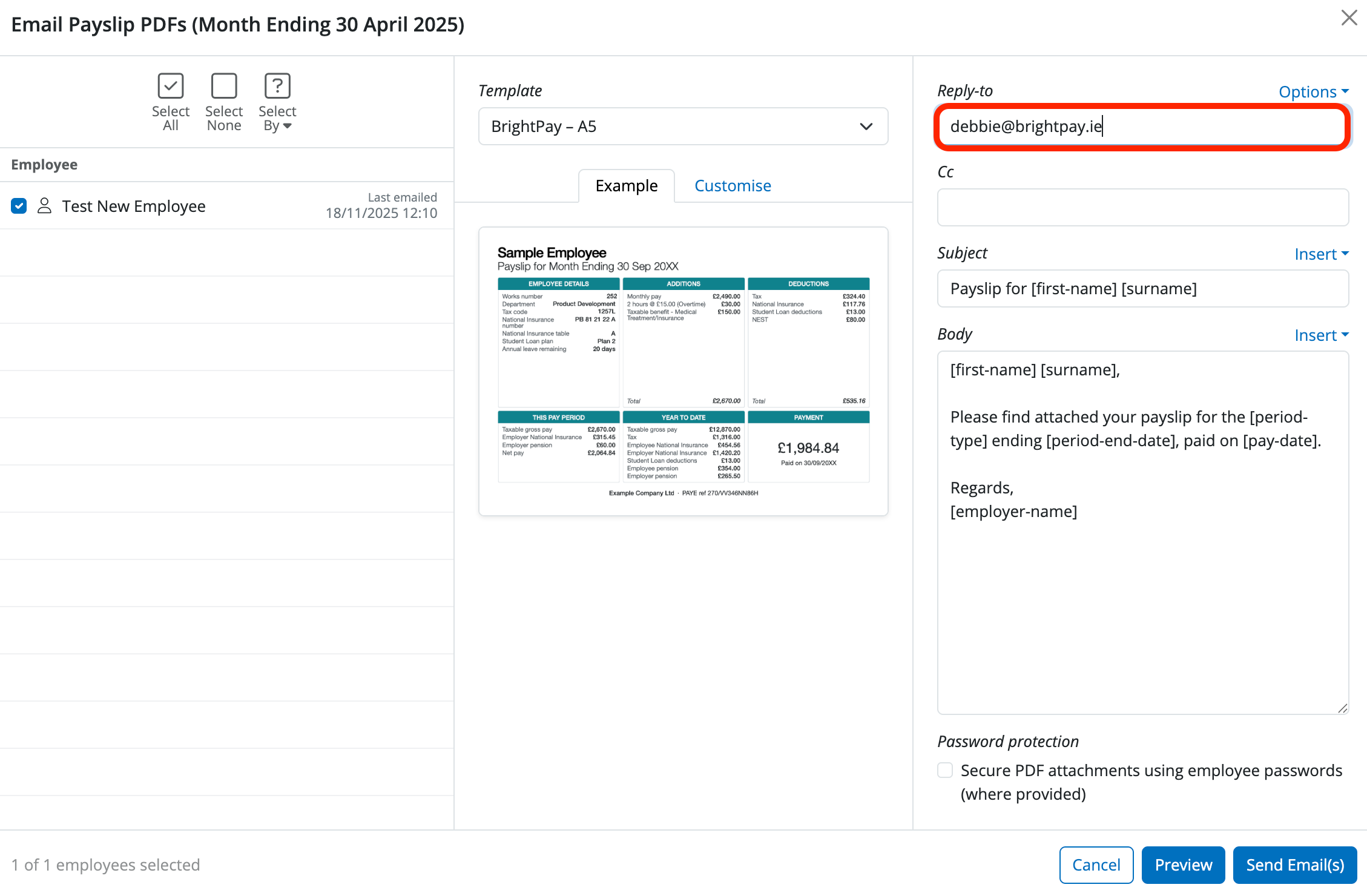Close the Email Payslip PDFs dialog

click(1349, 18)
